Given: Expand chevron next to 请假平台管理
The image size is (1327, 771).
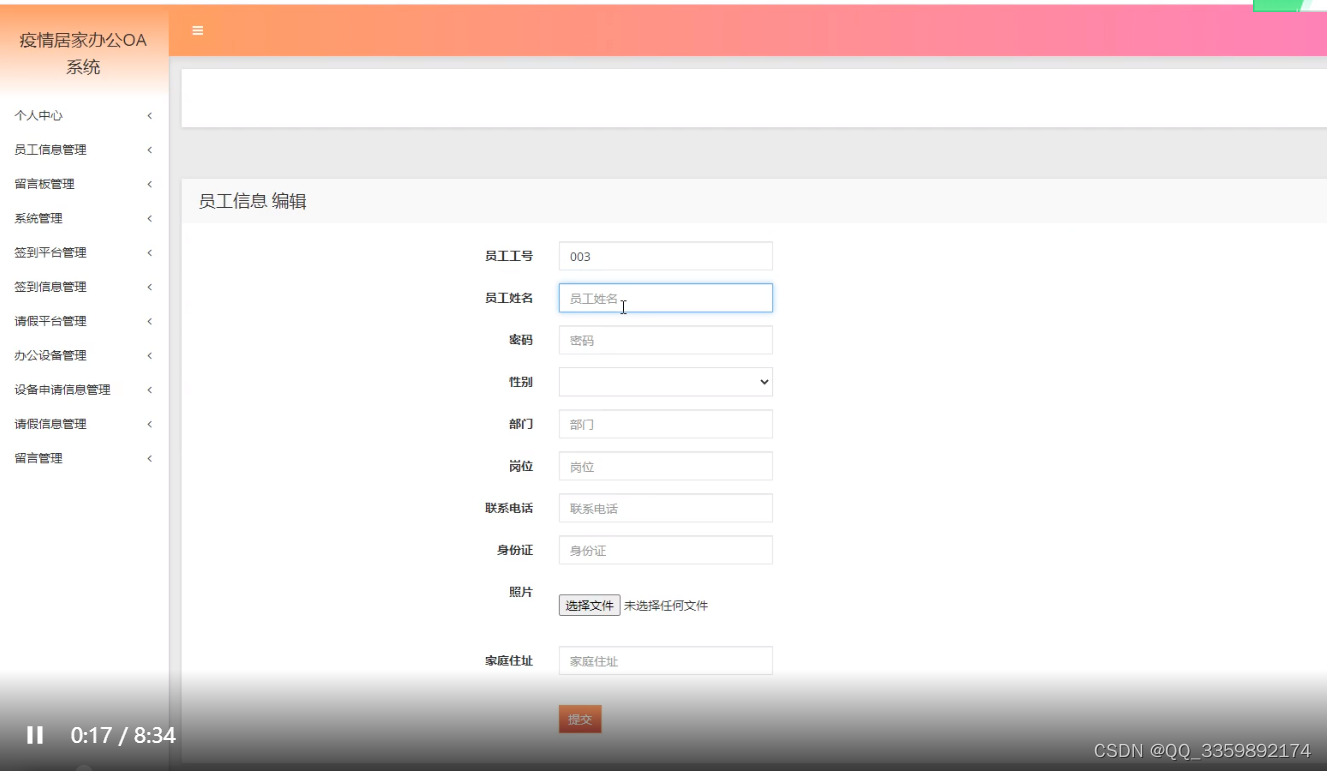Looking at the screenshot, I should pos(150,321).
